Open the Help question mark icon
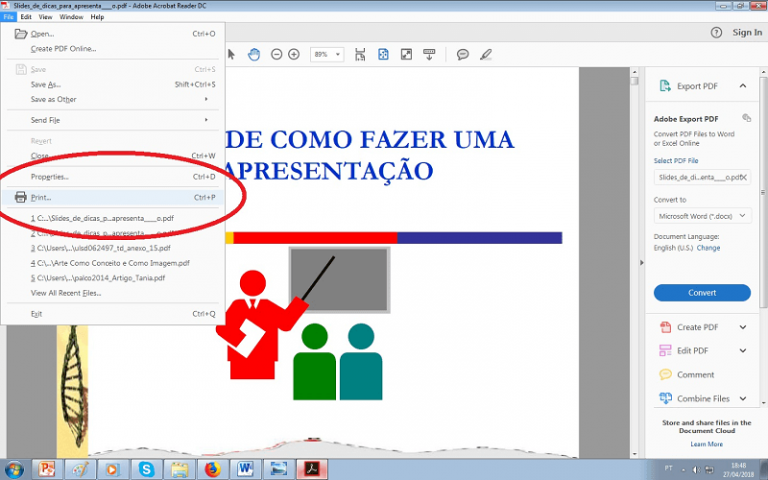The width and height of the screenshot is (768, 480). tap(716, 32)
